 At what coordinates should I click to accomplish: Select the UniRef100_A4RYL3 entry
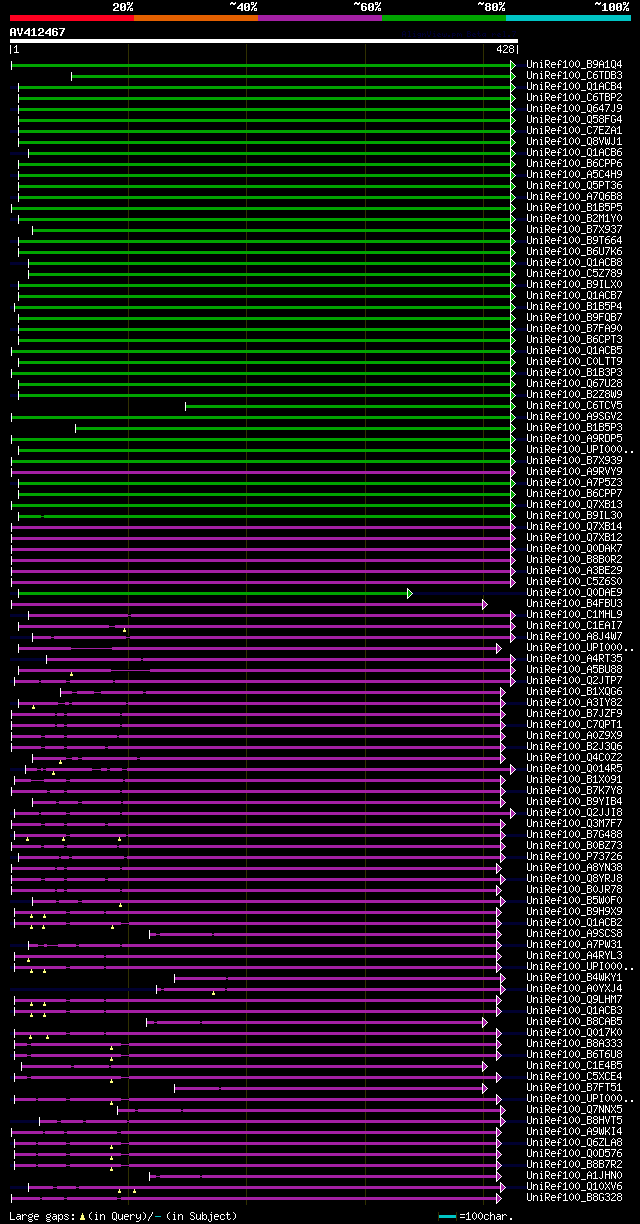click(x=574, y=955)
